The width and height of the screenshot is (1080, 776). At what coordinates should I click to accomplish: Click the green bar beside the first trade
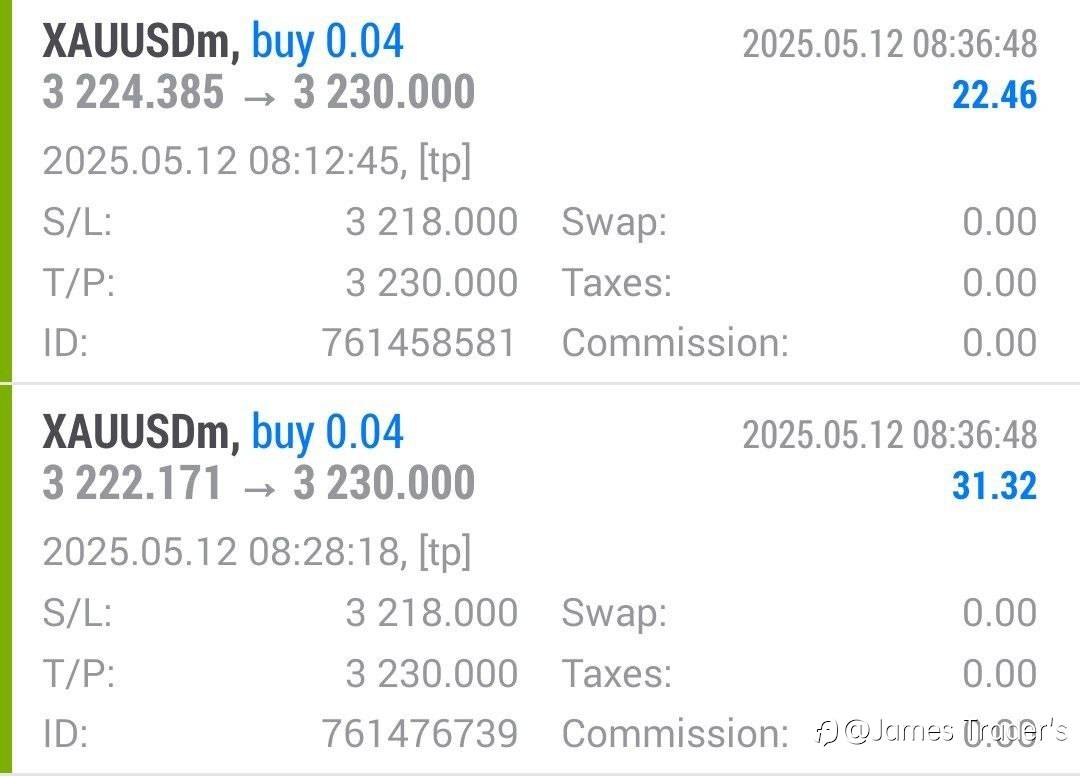coord(6,190)
